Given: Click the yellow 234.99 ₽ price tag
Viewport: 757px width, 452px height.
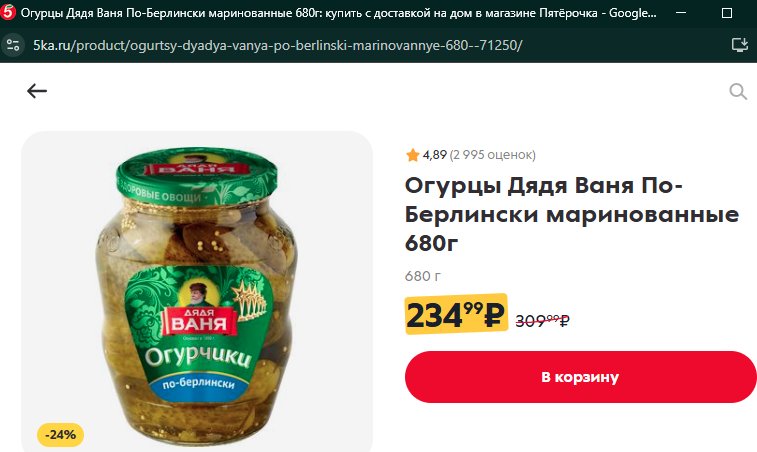Looking at the screenshot, I should (x=456, y=315).
